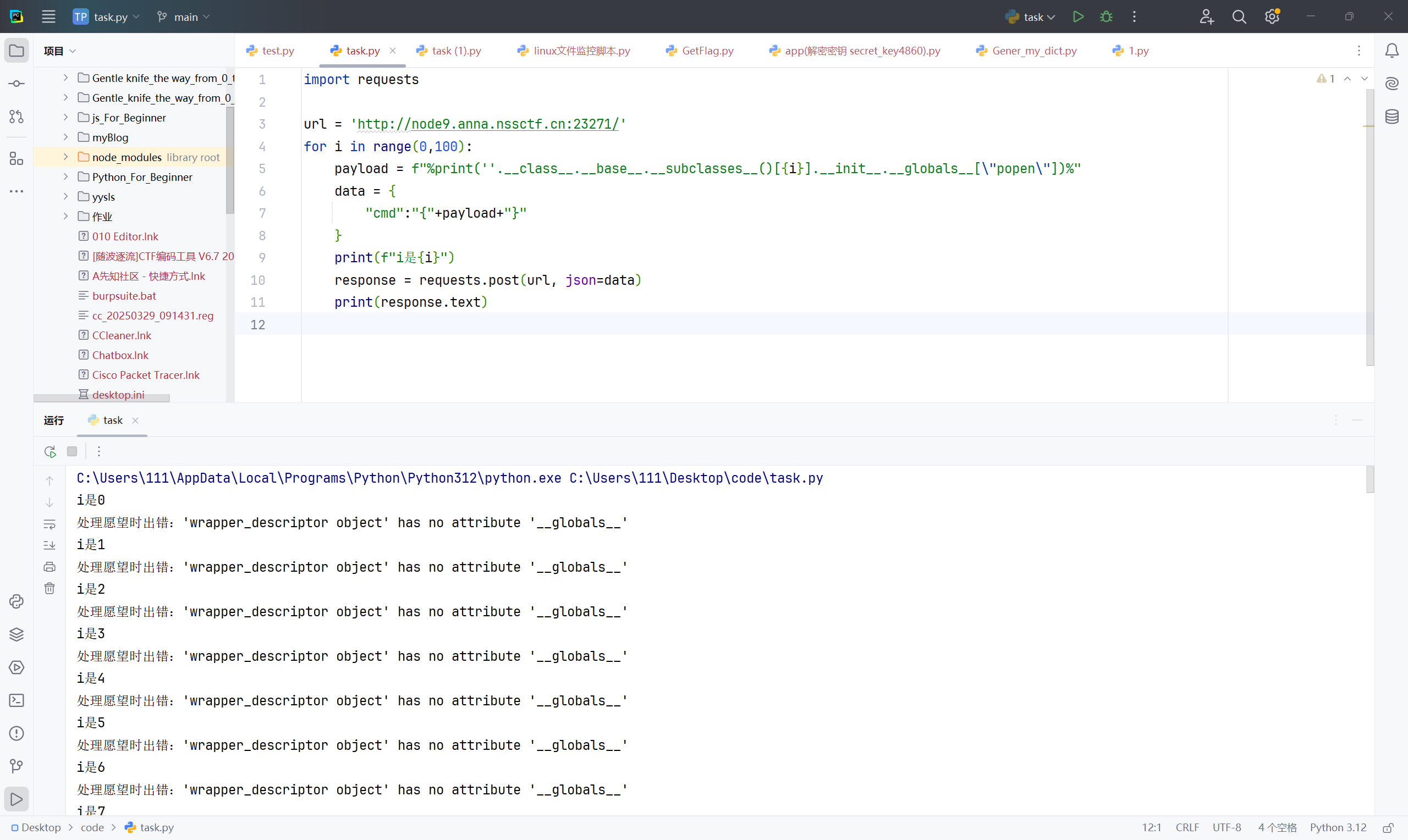Open AI Assistant panel icon

coord(1391,83)
